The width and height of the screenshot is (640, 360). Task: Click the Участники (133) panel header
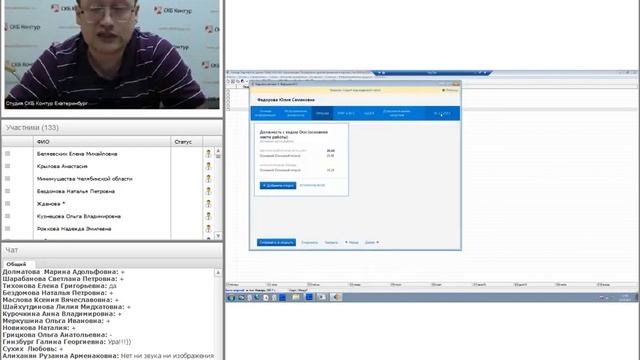click(x=112, y=128)
